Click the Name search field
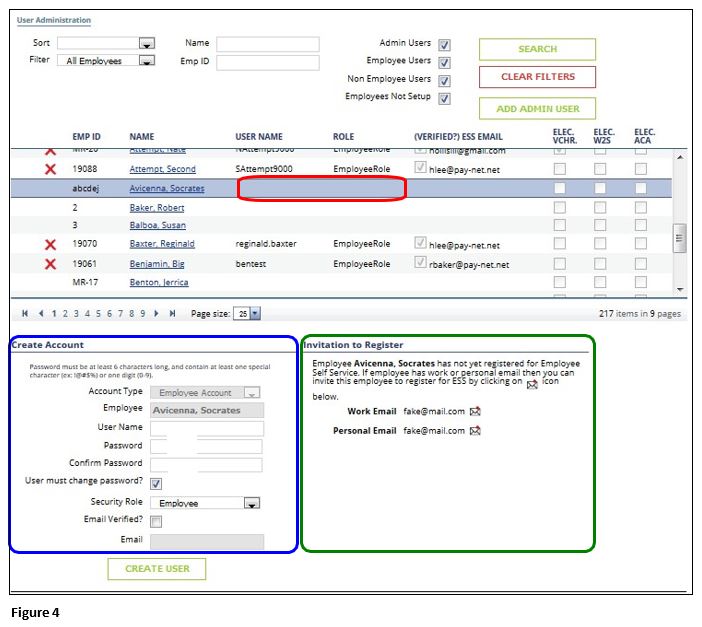Image resolution: width=702 pixels, height=627 pixels. (x=268, y=44)
